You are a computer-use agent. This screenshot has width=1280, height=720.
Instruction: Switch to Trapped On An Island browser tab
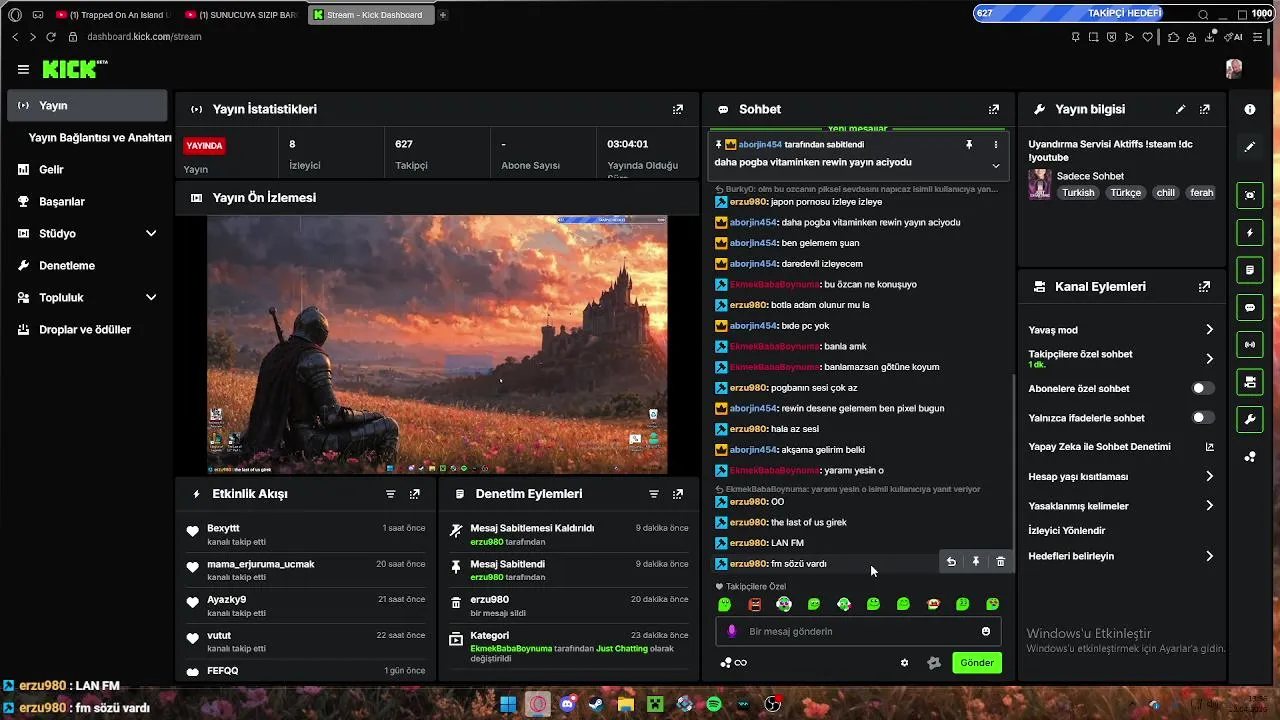tap(113, 15)
